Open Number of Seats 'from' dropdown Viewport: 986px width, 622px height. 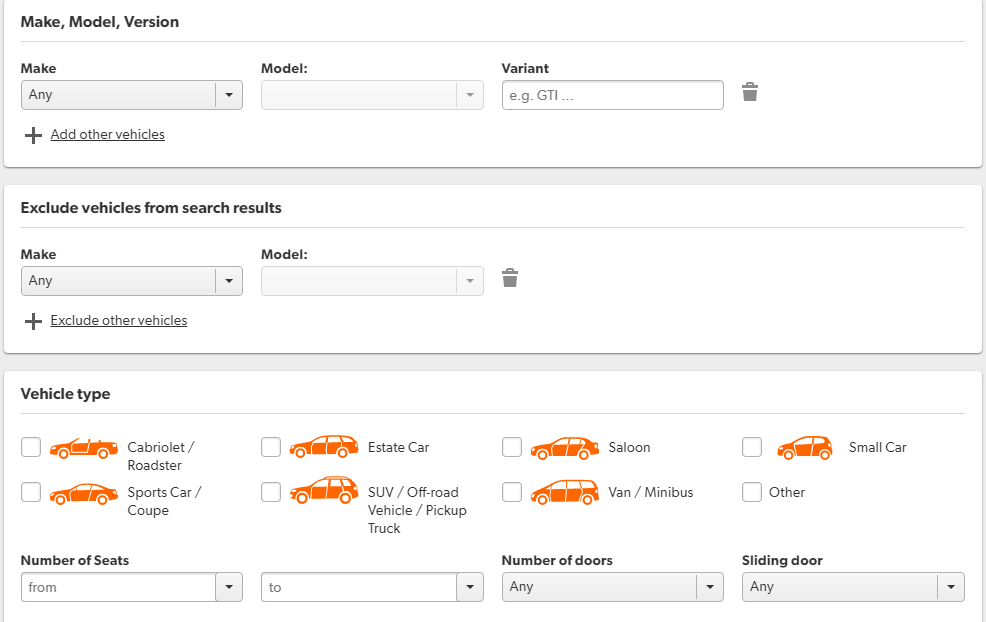(x=131, y=587)
